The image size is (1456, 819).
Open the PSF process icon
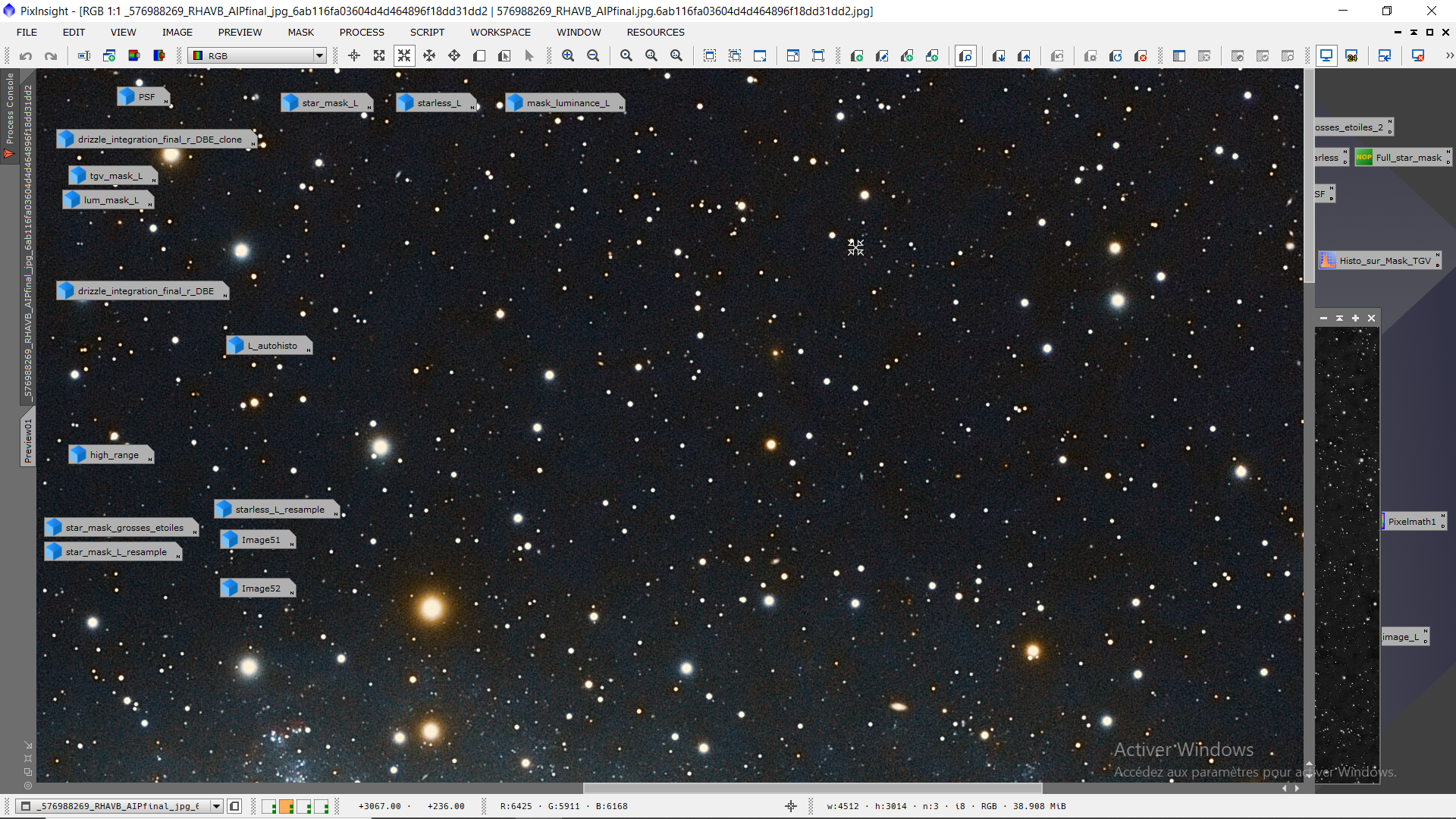(143, 97)
